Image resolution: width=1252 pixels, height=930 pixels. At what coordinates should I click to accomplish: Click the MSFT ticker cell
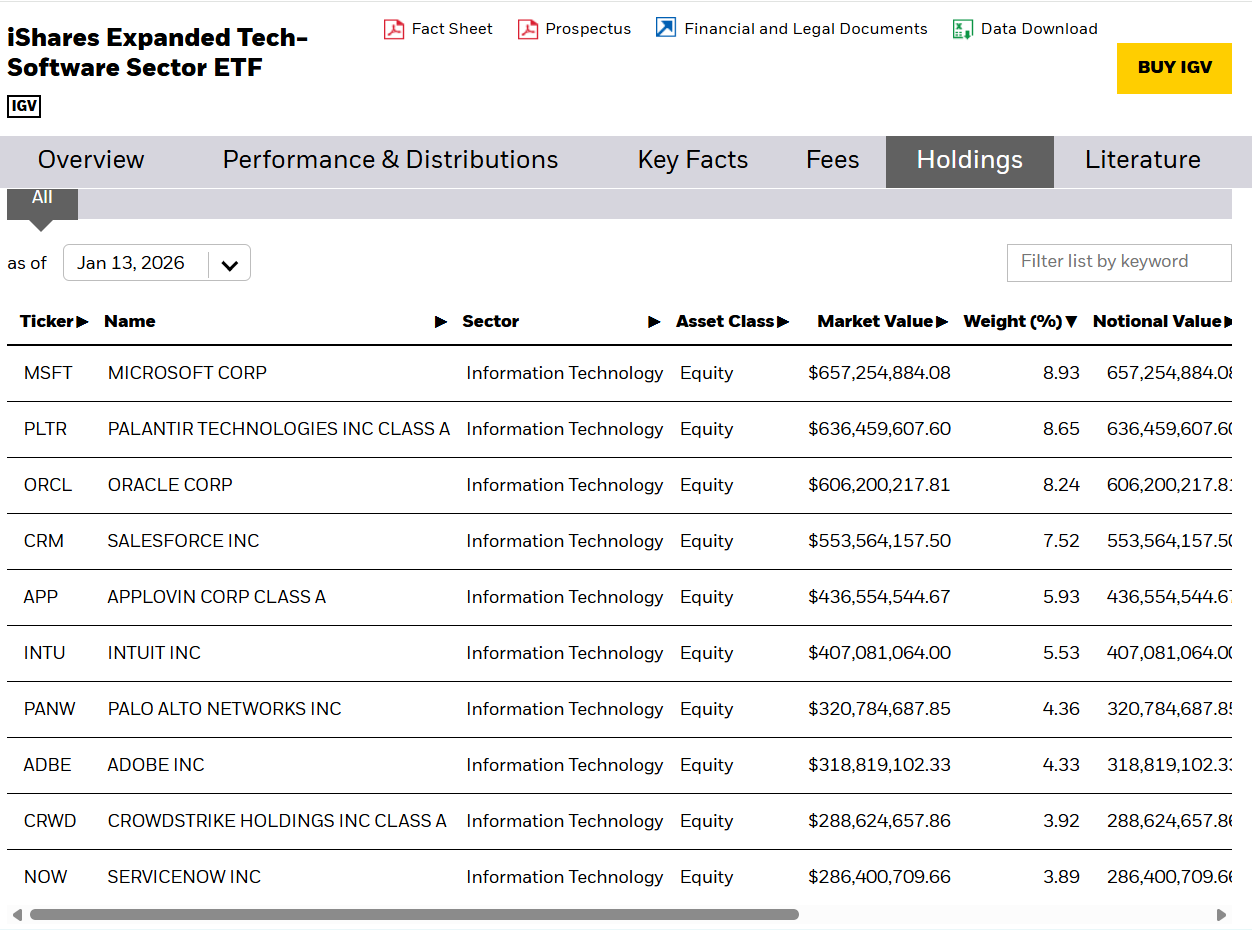(48, 373)
